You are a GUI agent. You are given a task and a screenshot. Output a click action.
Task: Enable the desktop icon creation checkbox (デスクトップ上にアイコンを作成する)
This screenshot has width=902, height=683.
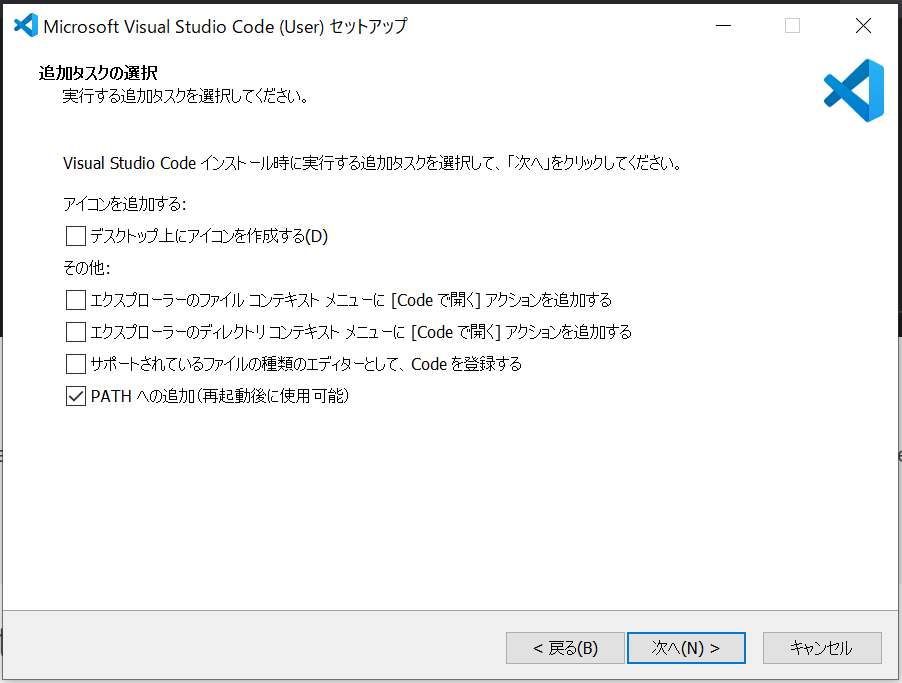[76, 236]
